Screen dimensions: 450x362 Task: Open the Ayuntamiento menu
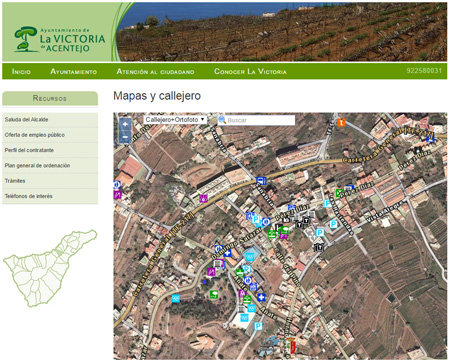tap(74, 71)
